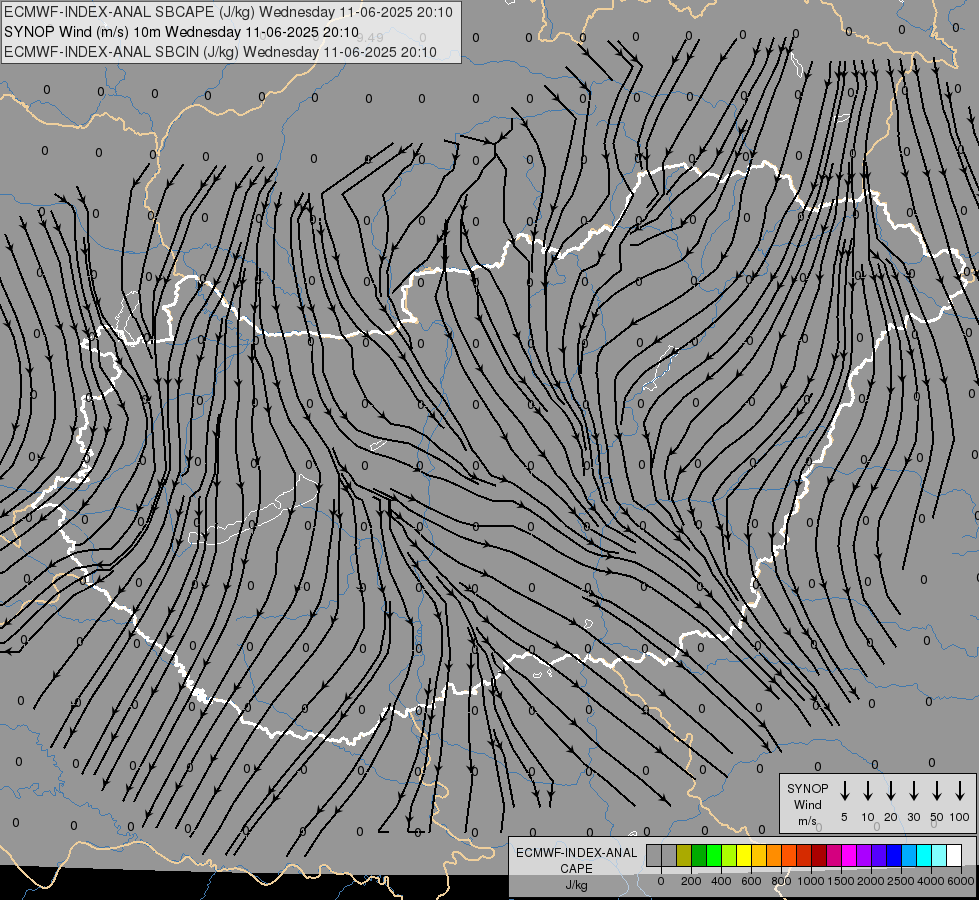Click the 200 tick label on CAPE scale

(691, 881)
